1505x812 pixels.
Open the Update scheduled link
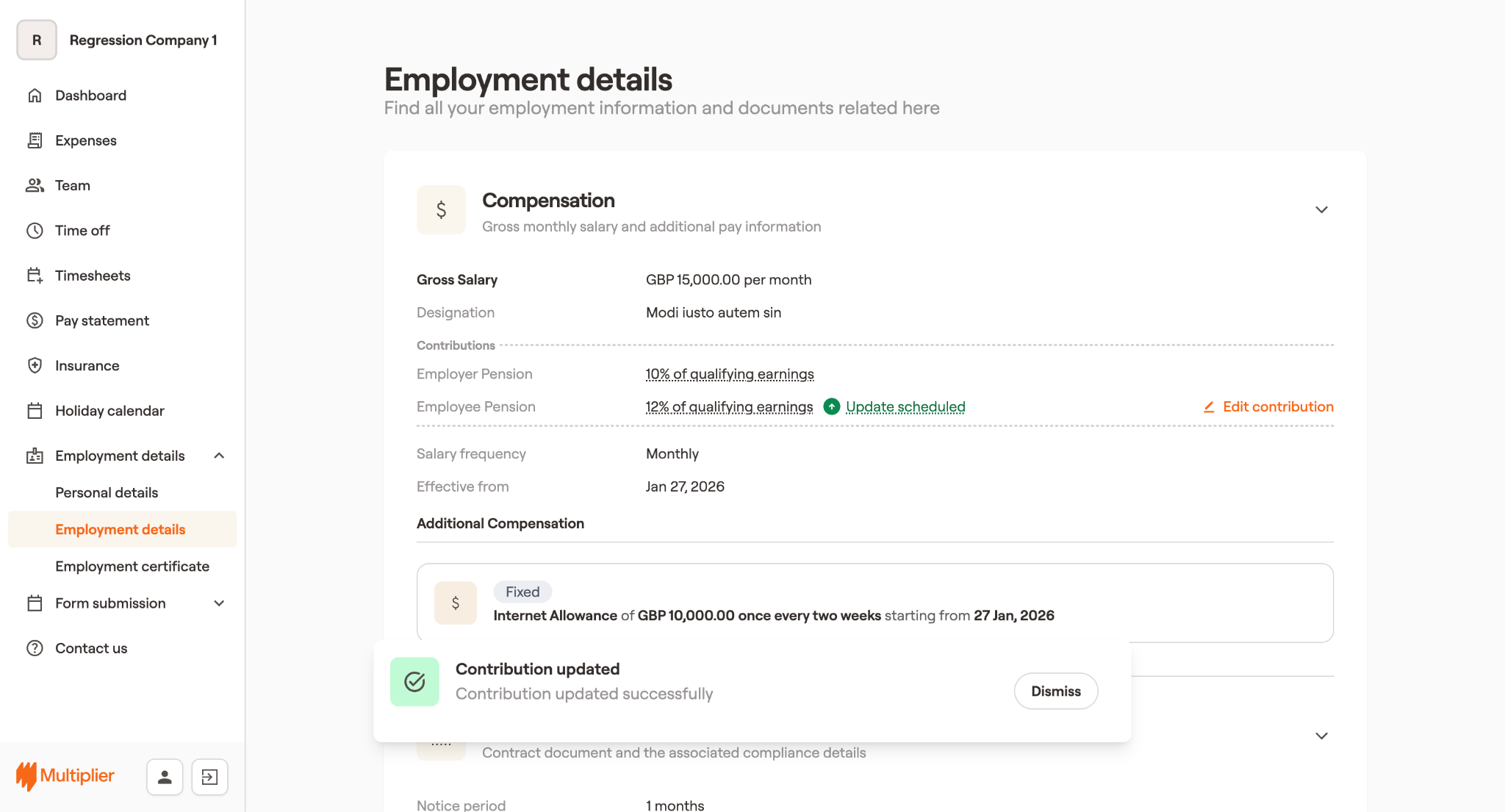click(905, 406)
